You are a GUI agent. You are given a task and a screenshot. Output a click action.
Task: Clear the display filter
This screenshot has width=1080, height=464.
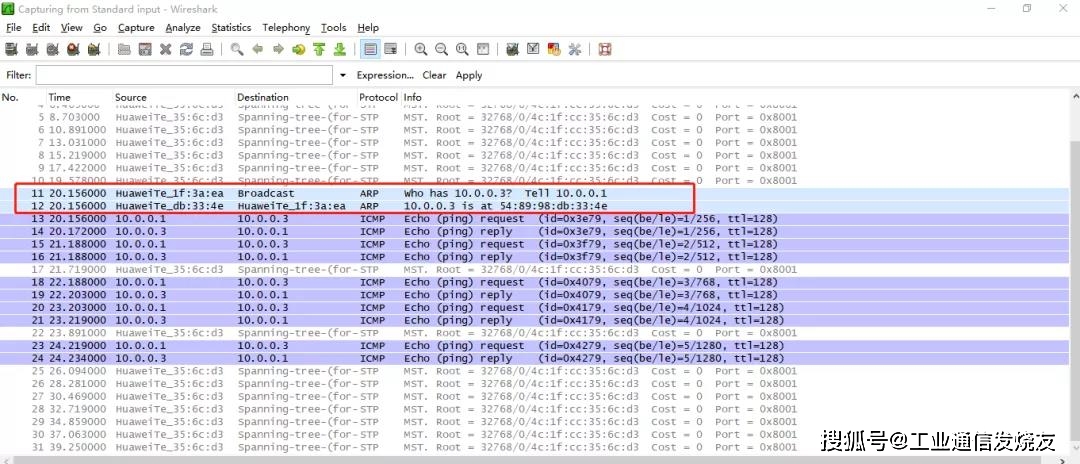tap(434, 75)
